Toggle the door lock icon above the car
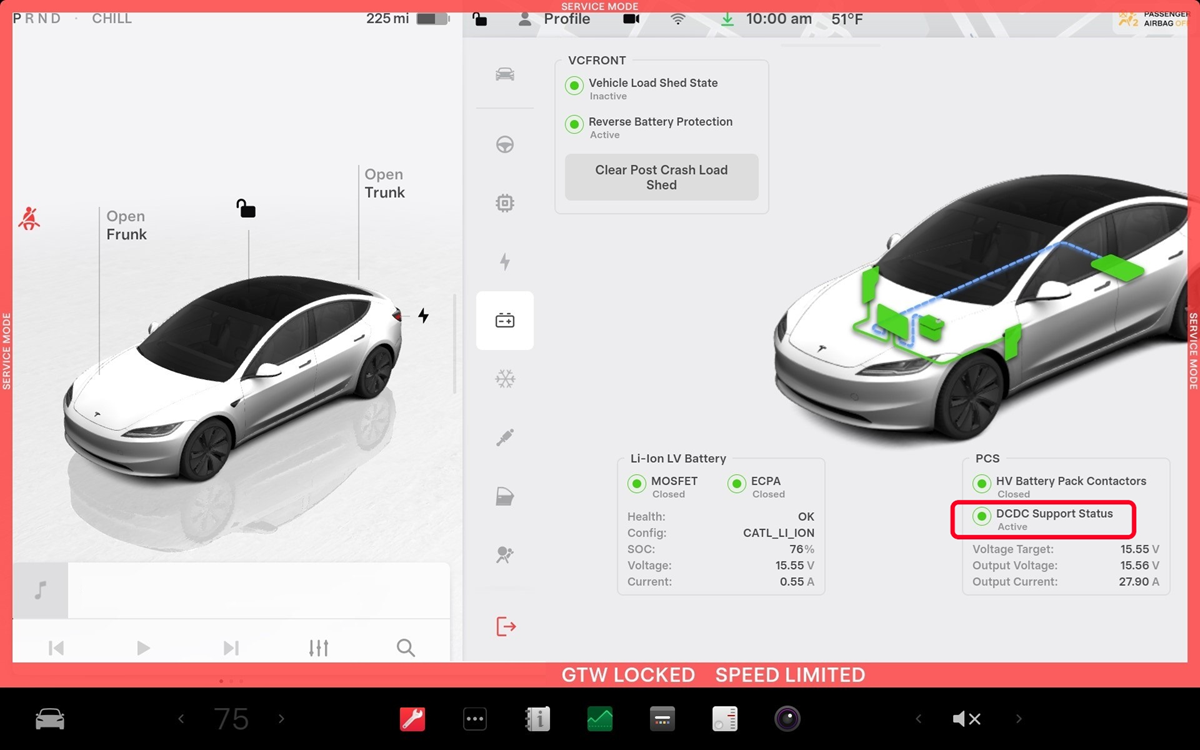The height and width of the screenshot is (750, 1200). (246, 208)
